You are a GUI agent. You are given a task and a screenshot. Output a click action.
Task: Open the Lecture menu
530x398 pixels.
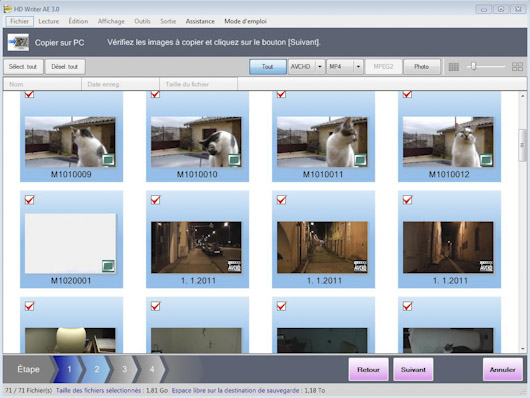coord(49,21)
